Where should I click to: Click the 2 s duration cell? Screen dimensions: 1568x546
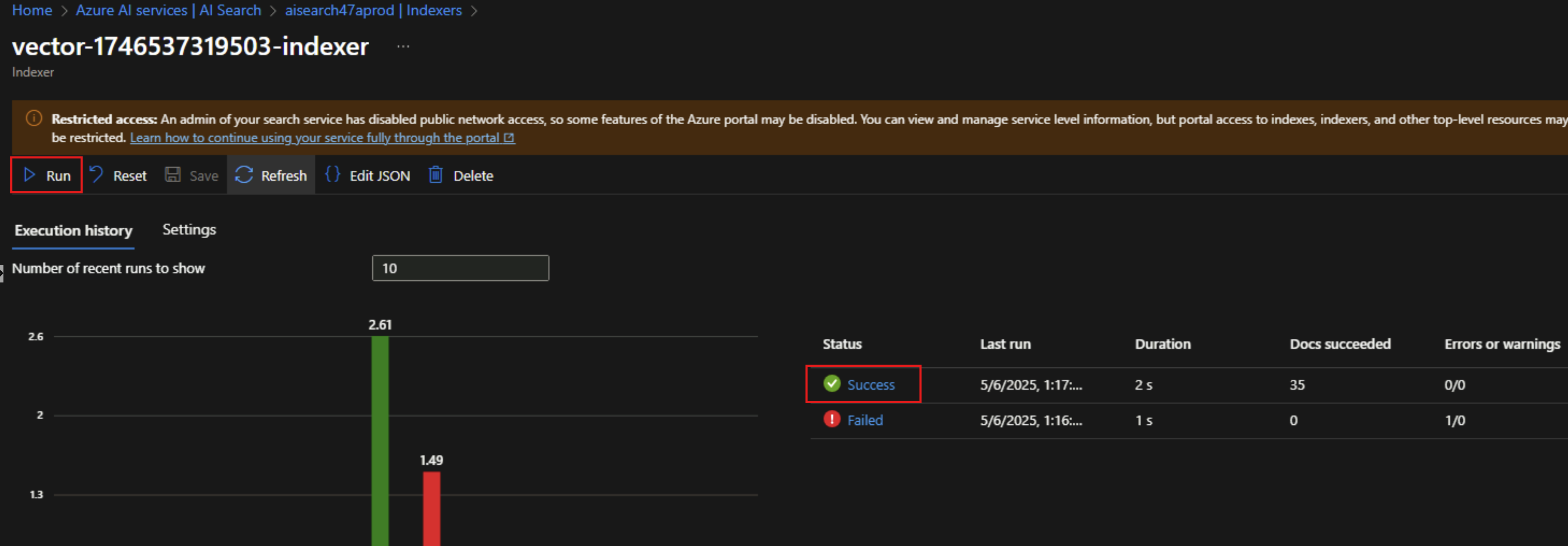click(x=1144, y=385)
